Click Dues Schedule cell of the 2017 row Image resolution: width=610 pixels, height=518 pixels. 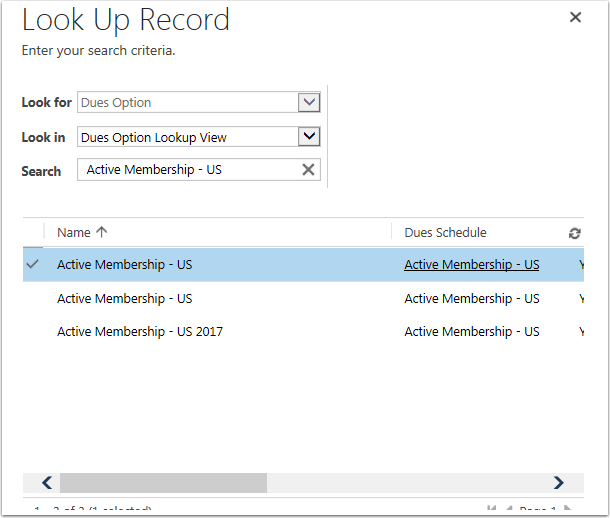pyautogui.click(x=472, y=331)
